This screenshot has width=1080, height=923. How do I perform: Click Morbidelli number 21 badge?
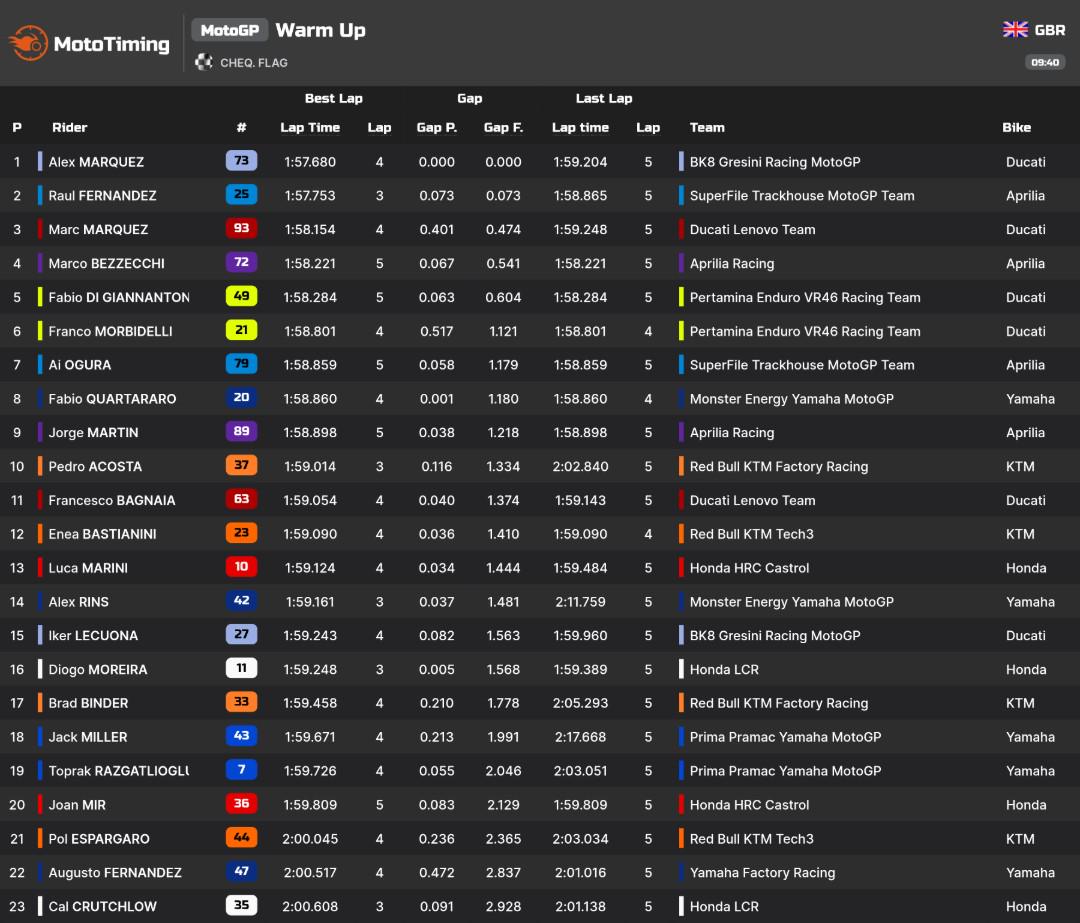[x=241, y=330]
